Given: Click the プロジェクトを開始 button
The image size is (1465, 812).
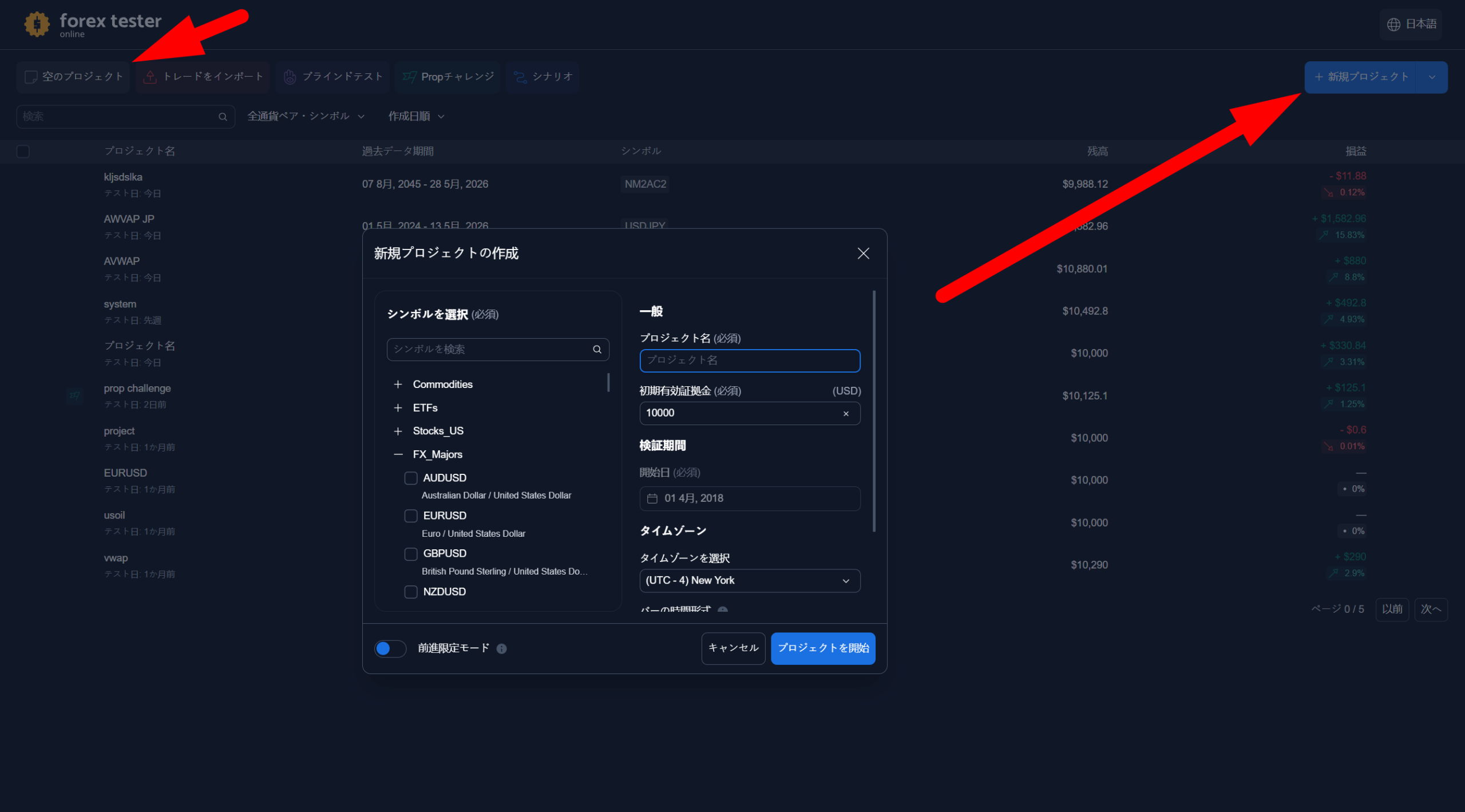Looking at the screenshot, I should coord(823,648).
